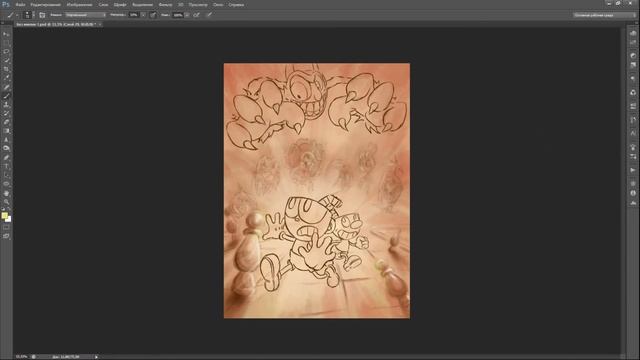
Task: Open the Шрифт menu
Action: pos(120,5)
